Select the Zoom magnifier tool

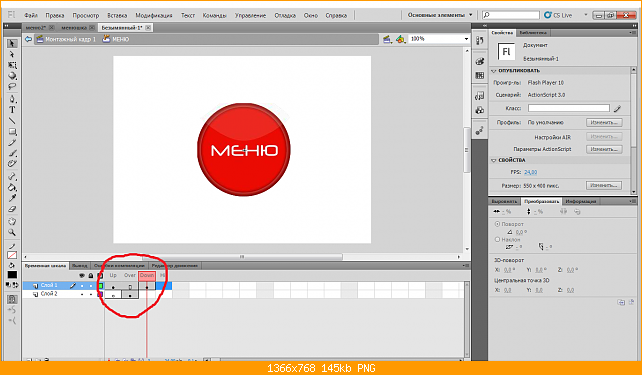pyautogui.click(x=12, y=233)
